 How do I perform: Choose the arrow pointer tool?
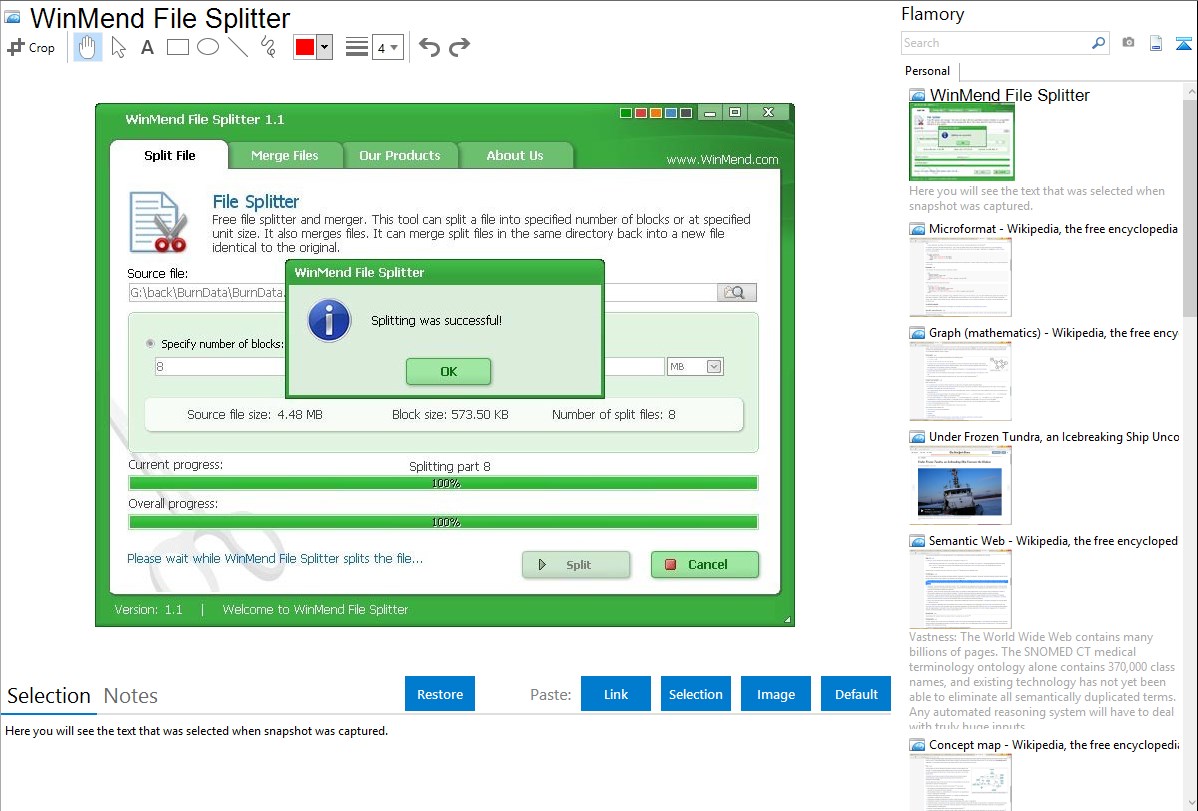118,47
